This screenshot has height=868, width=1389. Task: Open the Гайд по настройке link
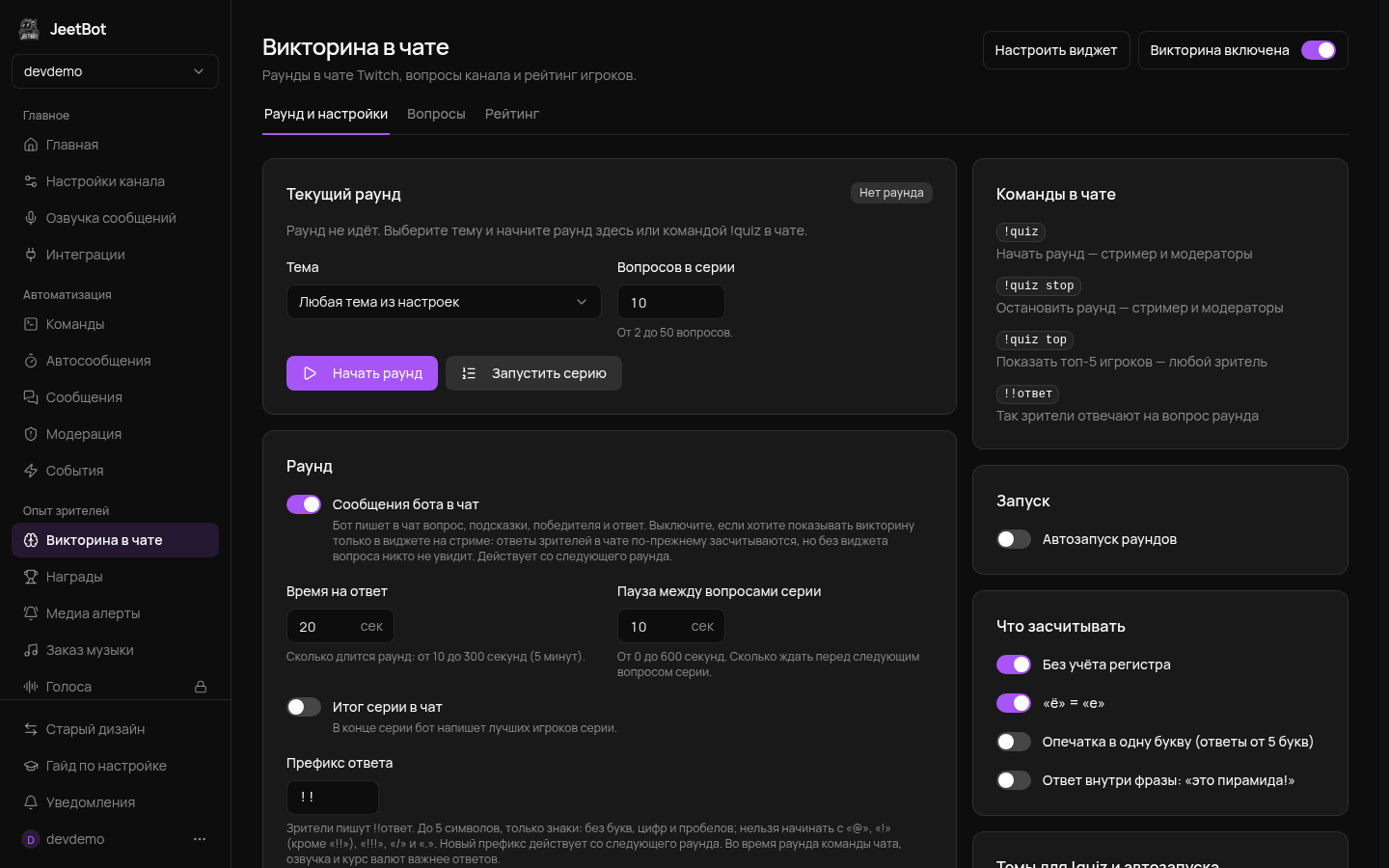(115, 766)
